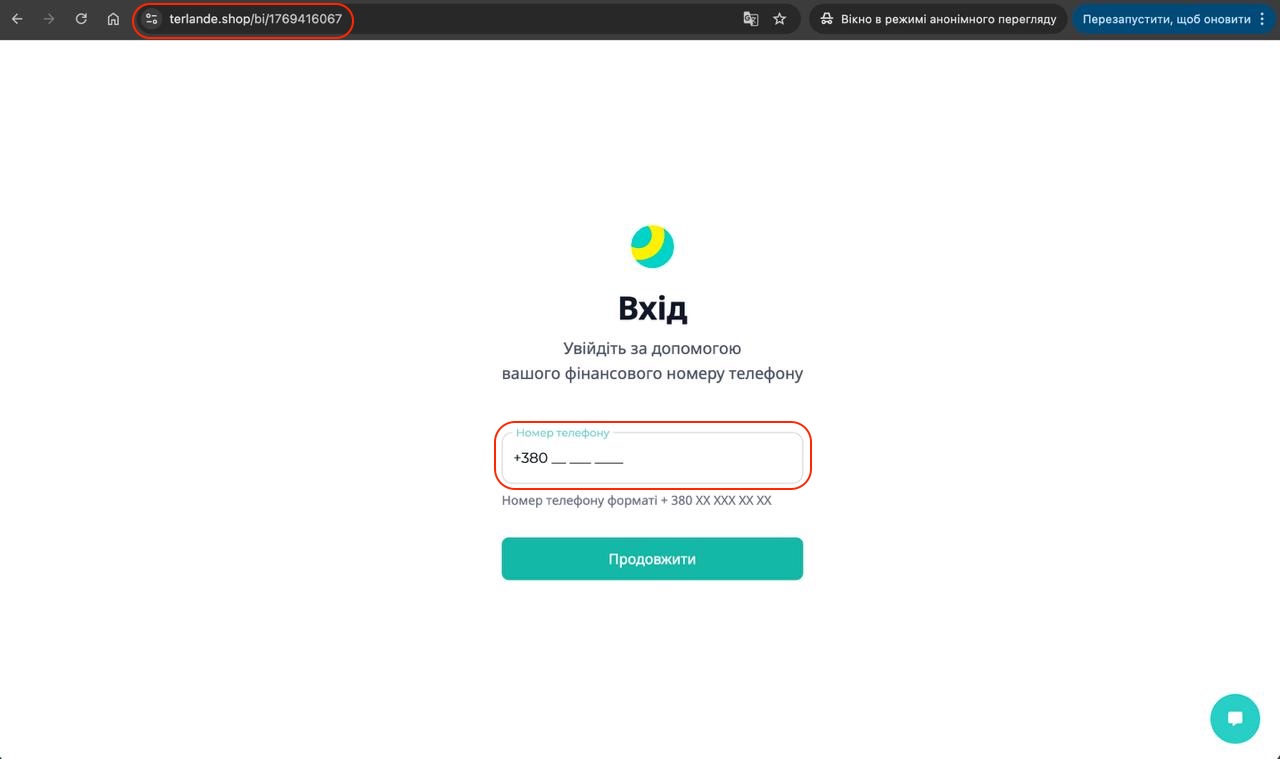Select the terlande.shop URL in address bar
Viewport: 1280px width, 759px height.
tap(256, 19)
